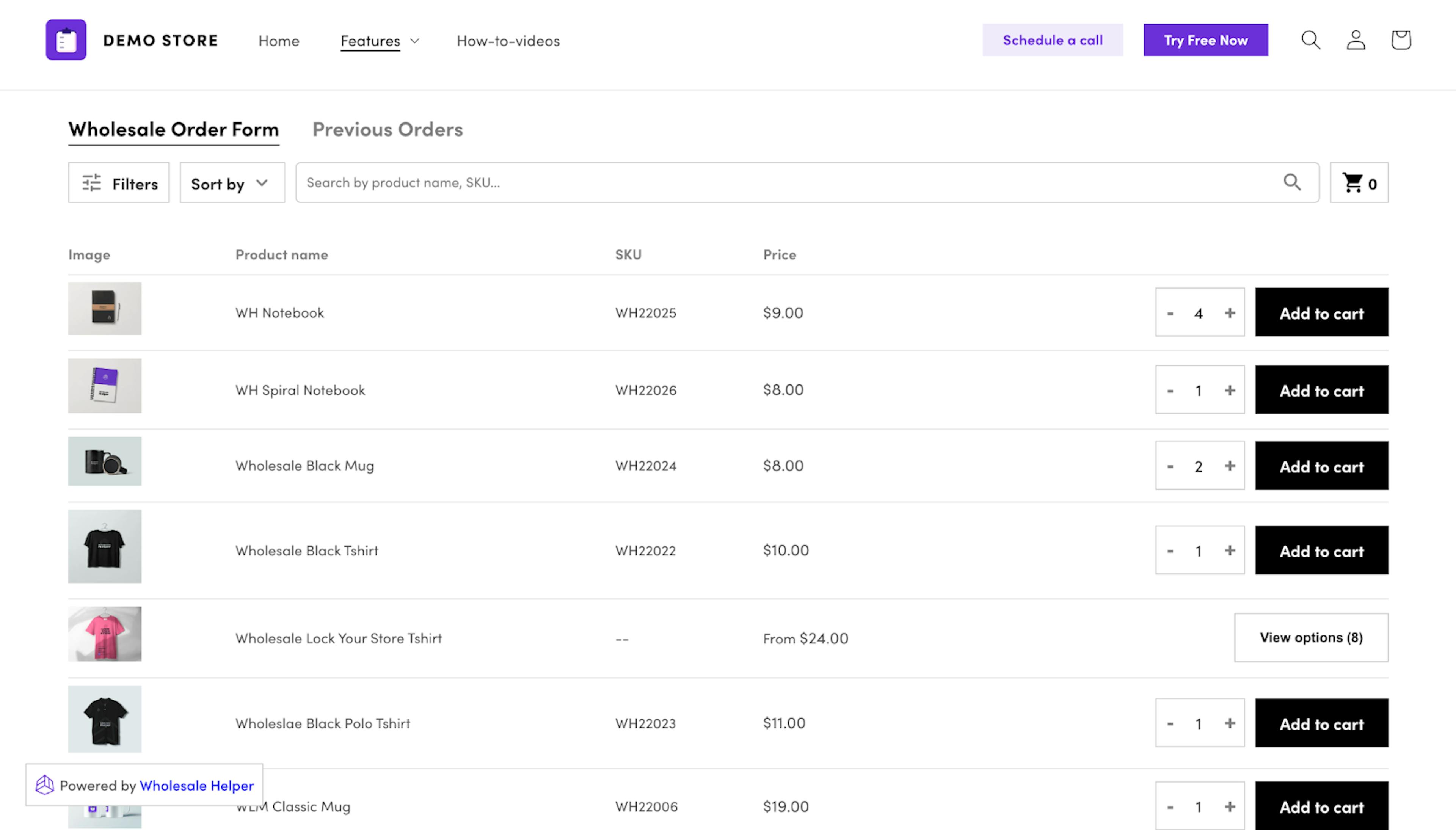Increase Wholesale Black Tshirt quantity with plus

1230,551
